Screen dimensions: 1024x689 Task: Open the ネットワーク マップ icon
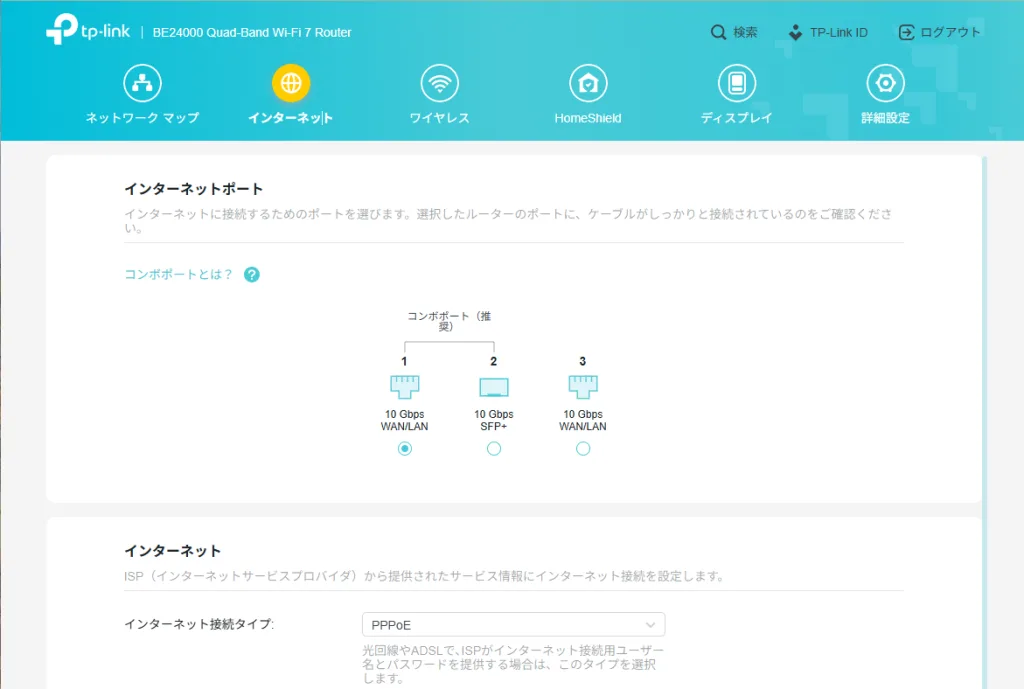[142, 83]
